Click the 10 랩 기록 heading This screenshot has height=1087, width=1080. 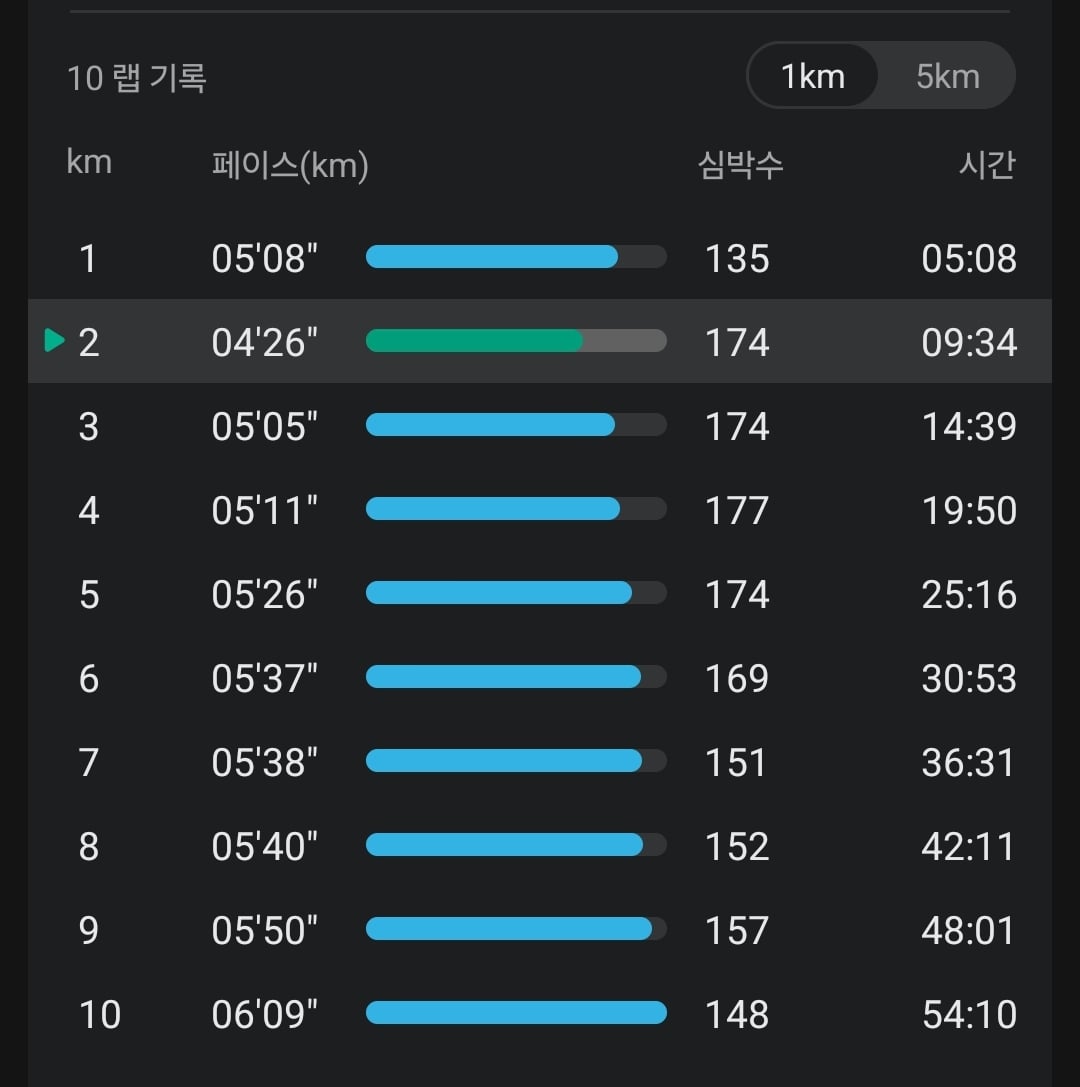[x=137, y=77]
